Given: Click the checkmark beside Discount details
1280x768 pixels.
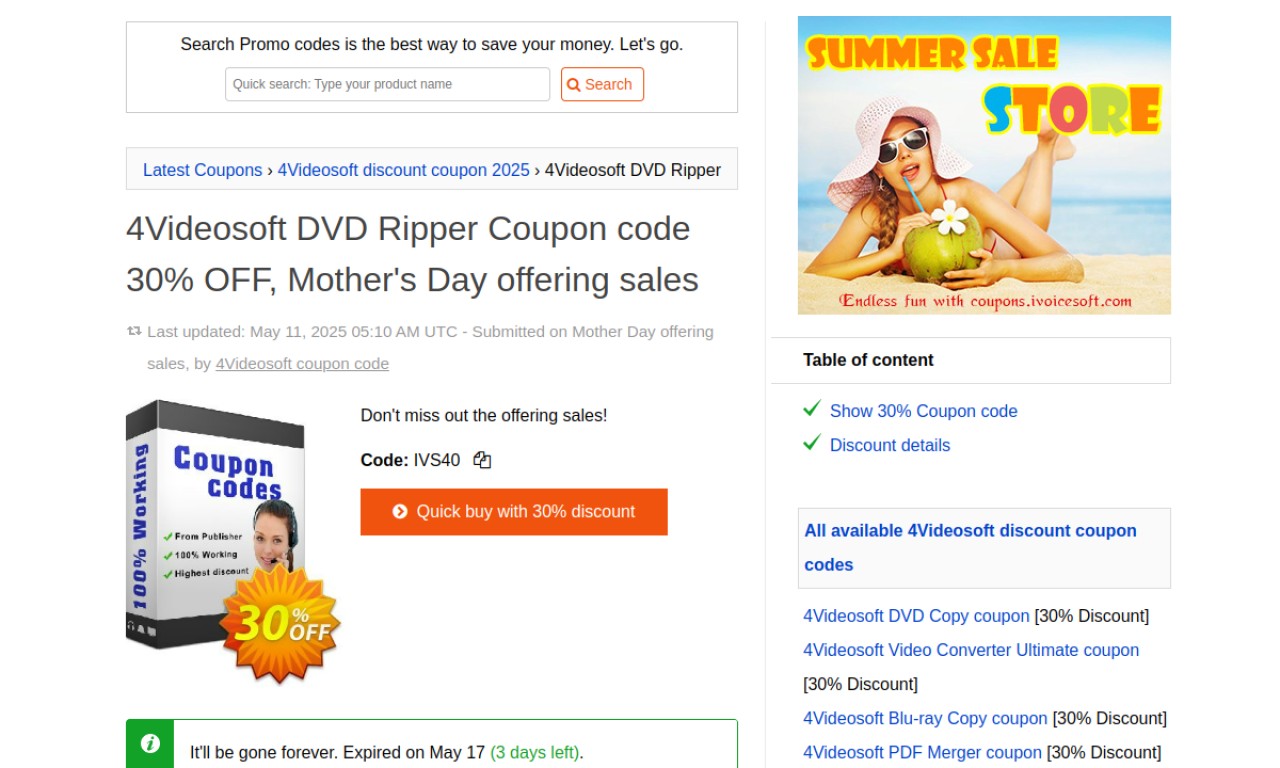Looking at the screenshot, I should [812, 443].
